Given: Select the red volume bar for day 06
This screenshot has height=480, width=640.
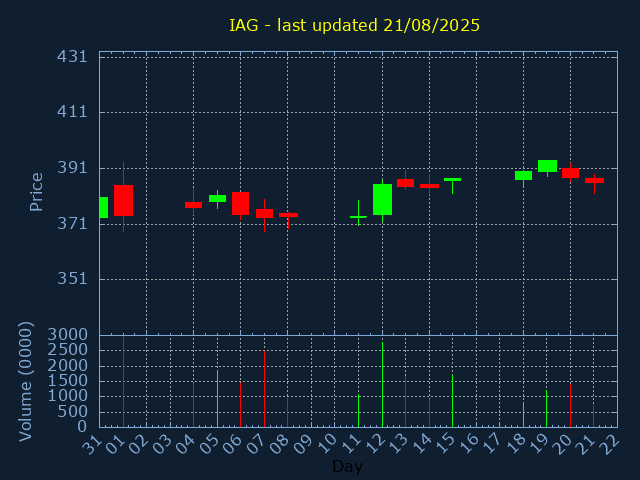Looking at the screenshot, I should (x=240, y=405).
